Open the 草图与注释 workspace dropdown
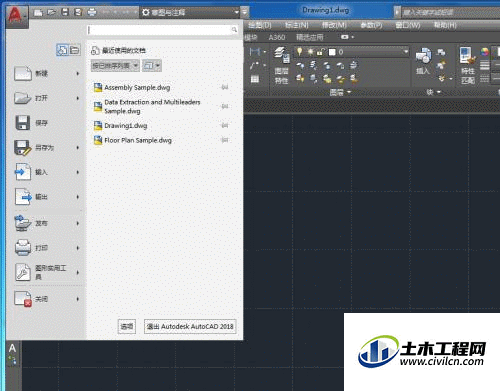This screenshot has height=391, width=500. (190, 13)
